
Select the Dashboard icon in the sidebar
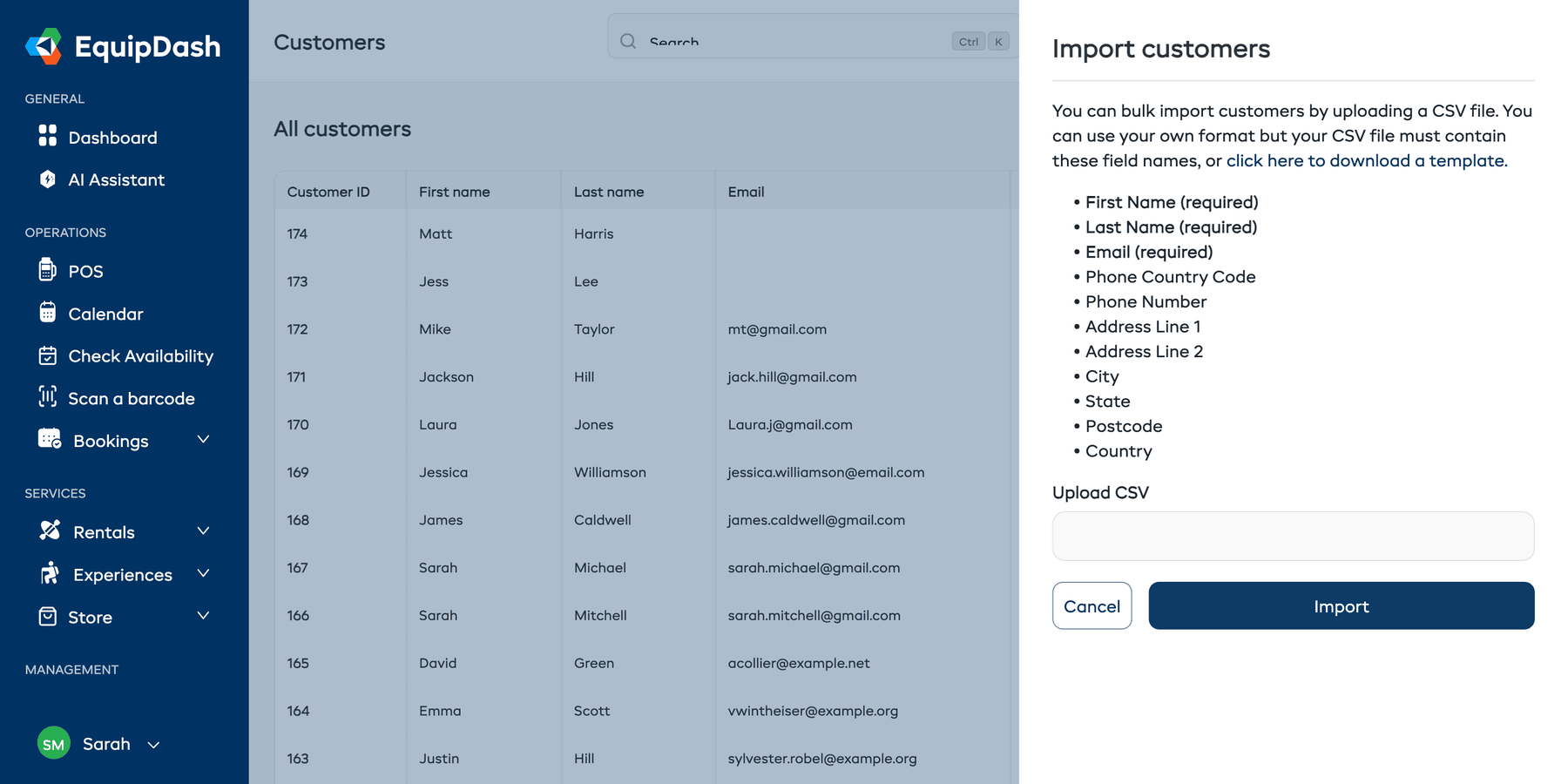[48, 137]
